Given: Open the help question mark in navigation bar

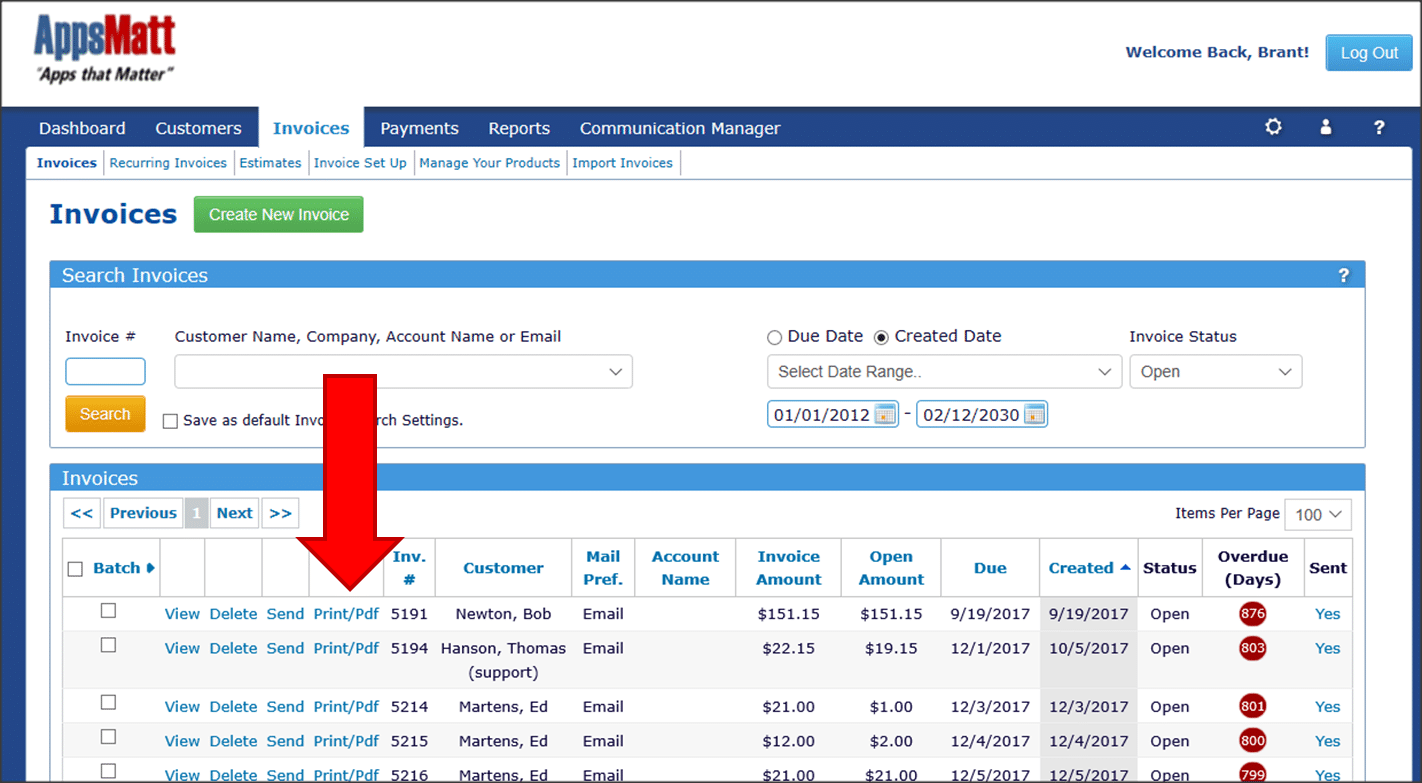Looking at the screenshot, I should (x=1379, y=127).
